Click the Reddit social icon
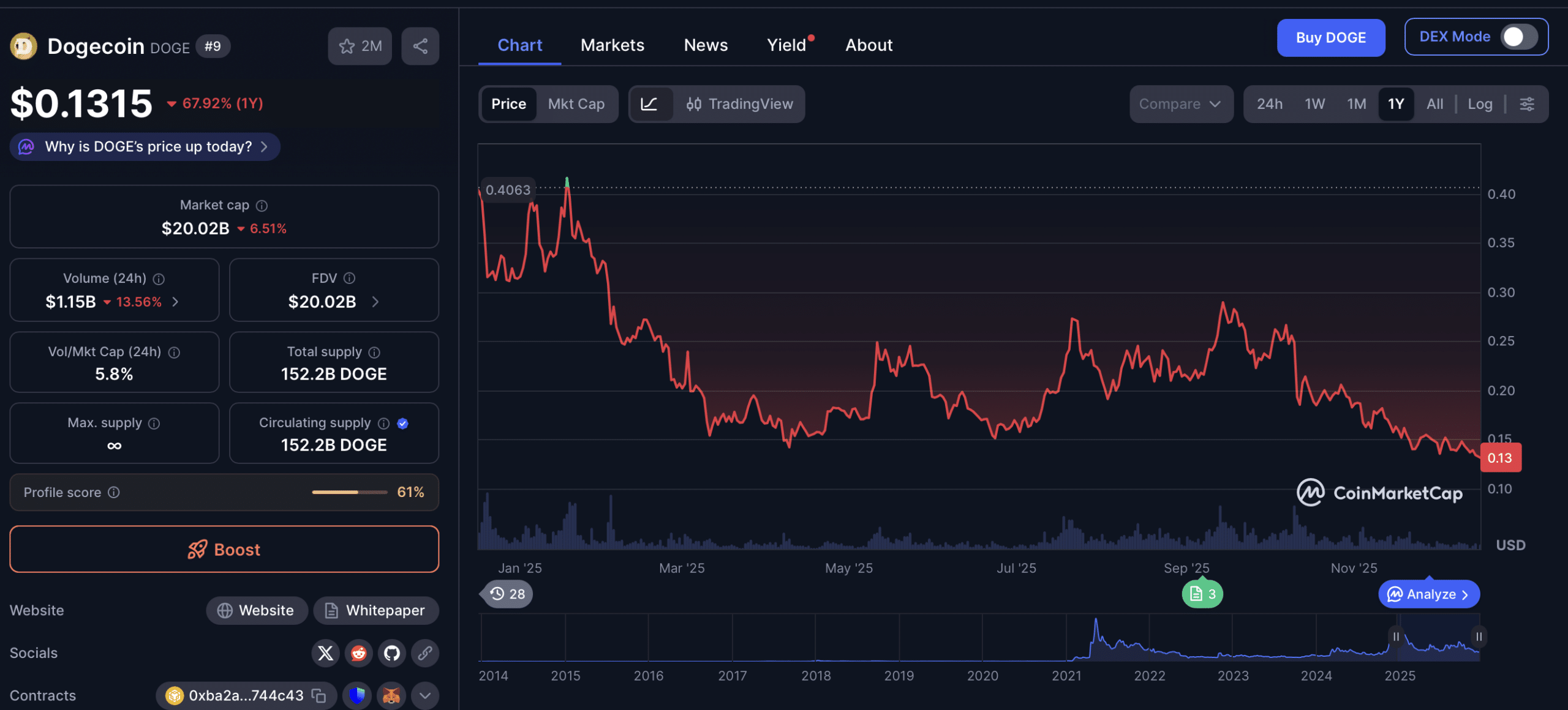This screenshot has width=1568, height=710. [358, 653]
